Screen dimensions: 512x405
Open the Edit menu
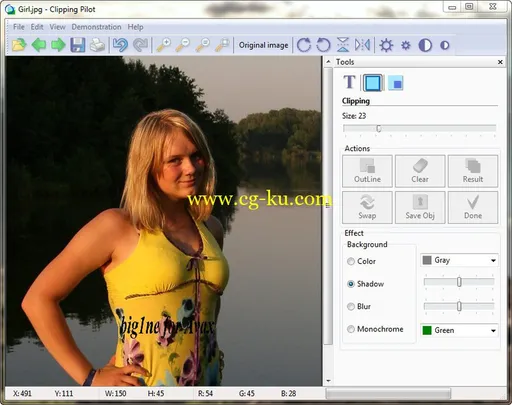pyautogui.click(x=37, y=27)
